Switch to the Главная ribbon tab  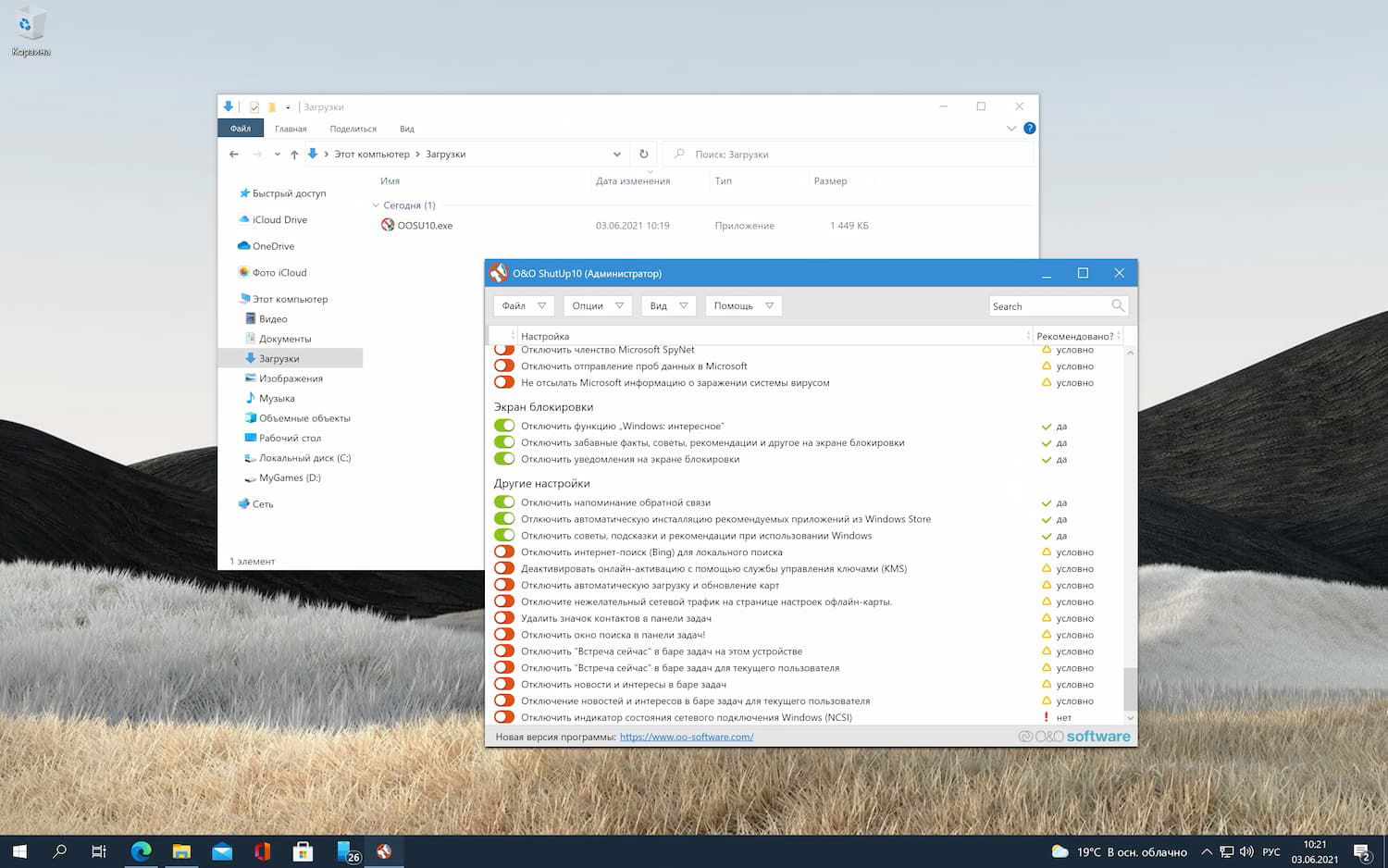coord(291,128)
